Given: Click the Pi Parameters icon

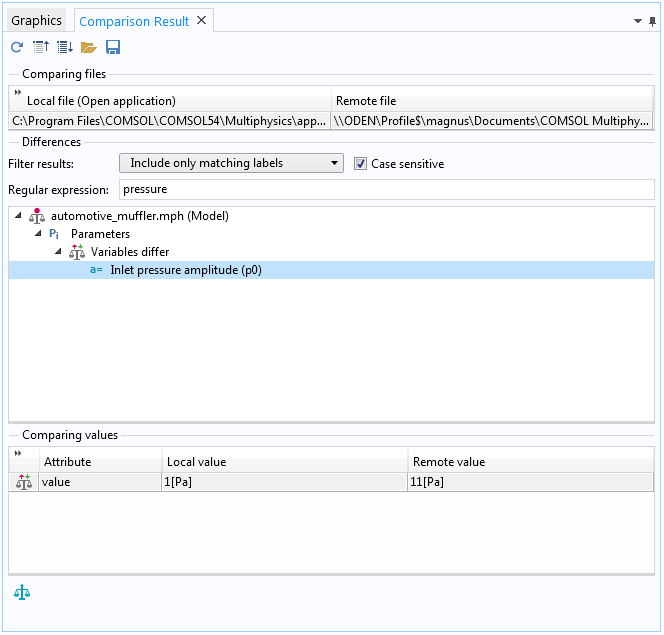Looking at the screenshot, I should click(x=54, y=234).
